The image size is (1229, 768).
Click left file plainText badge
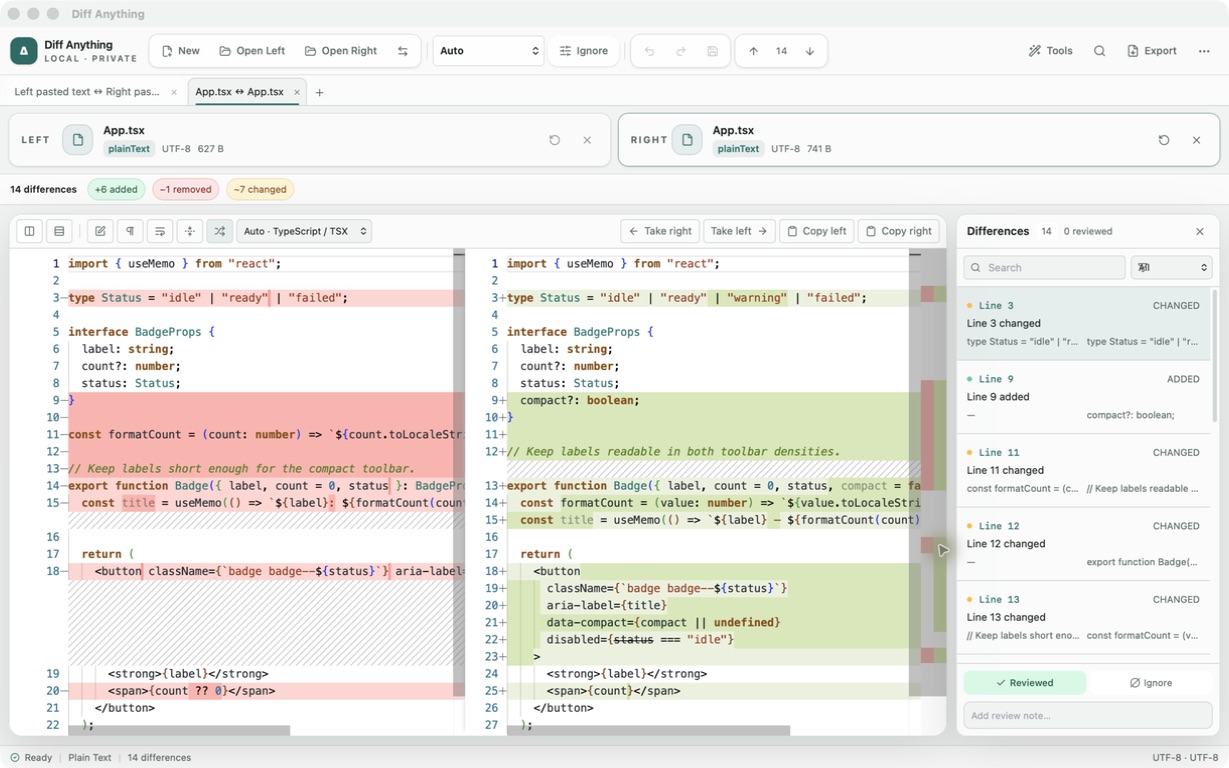129,149
